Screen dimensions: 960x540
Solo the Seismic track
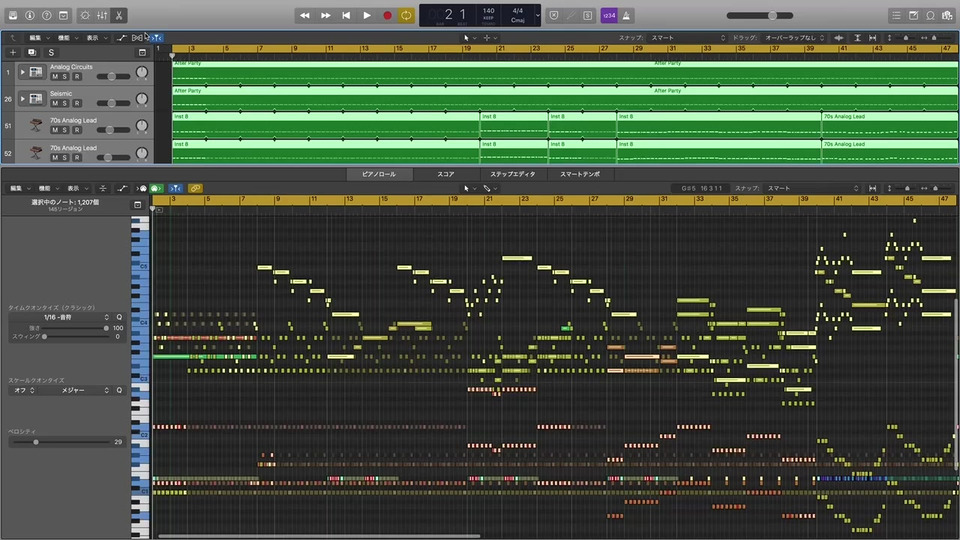[65, 104]
